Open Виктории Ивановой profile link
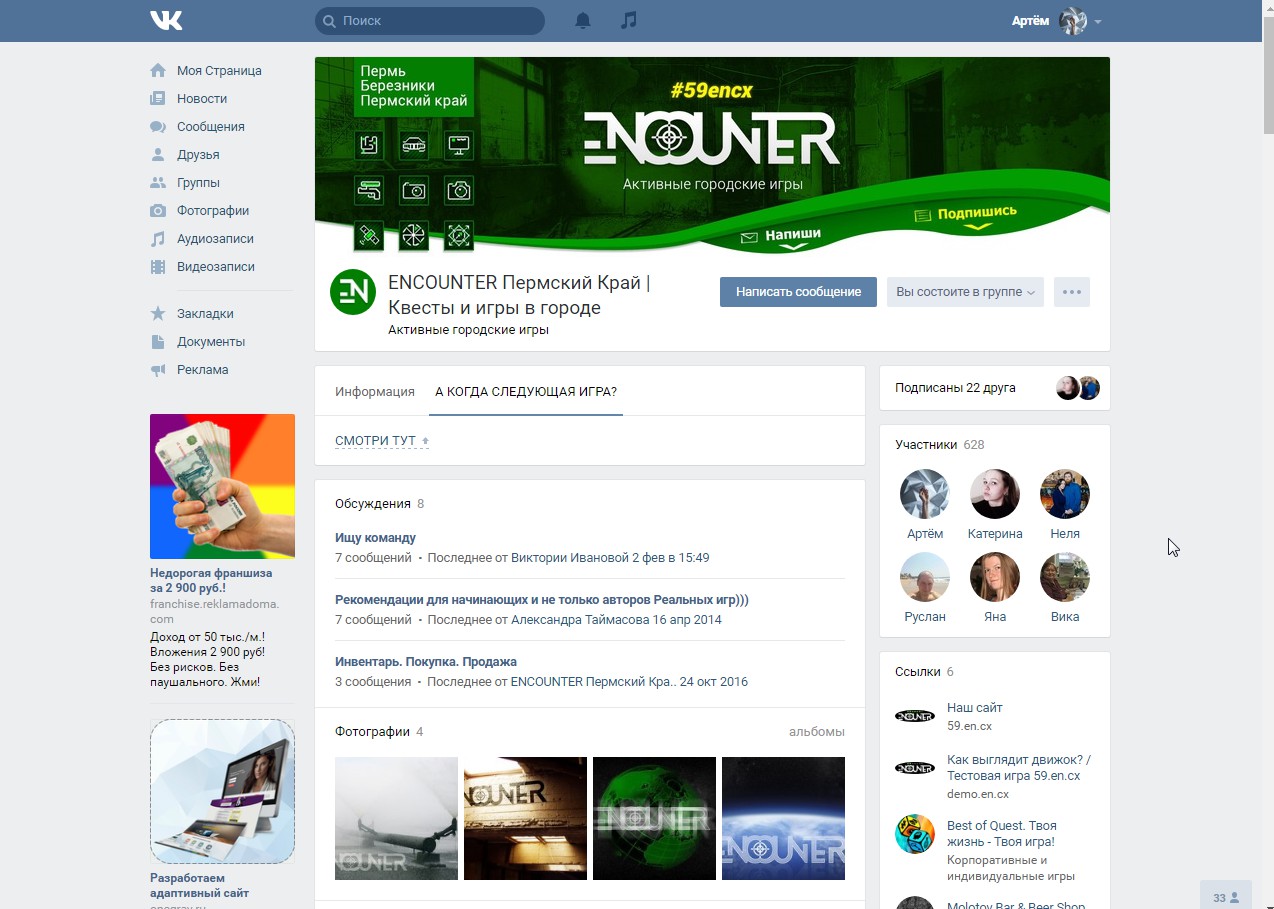 click(569, 558)
